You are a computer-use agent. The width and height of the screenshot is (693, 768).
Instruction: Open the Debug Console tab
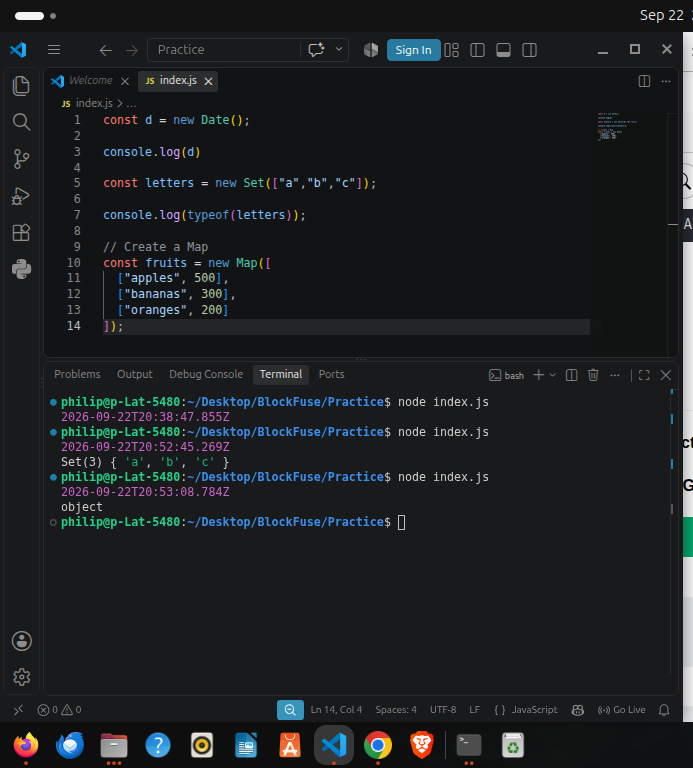(206, 374)
